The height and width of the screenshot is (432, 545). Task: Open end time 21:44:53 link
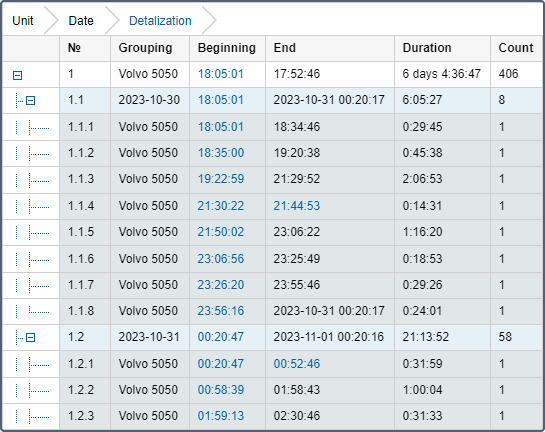(x=296, y=206)
